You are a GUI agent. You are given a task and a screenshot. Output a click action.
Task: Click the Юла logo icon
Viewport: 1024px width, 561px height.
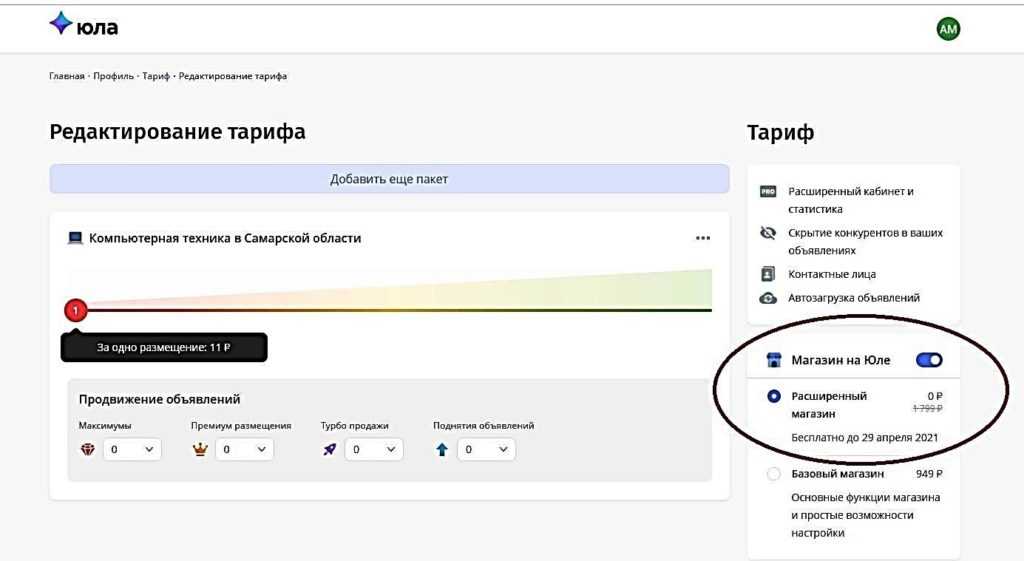click(x=61, y=25)
